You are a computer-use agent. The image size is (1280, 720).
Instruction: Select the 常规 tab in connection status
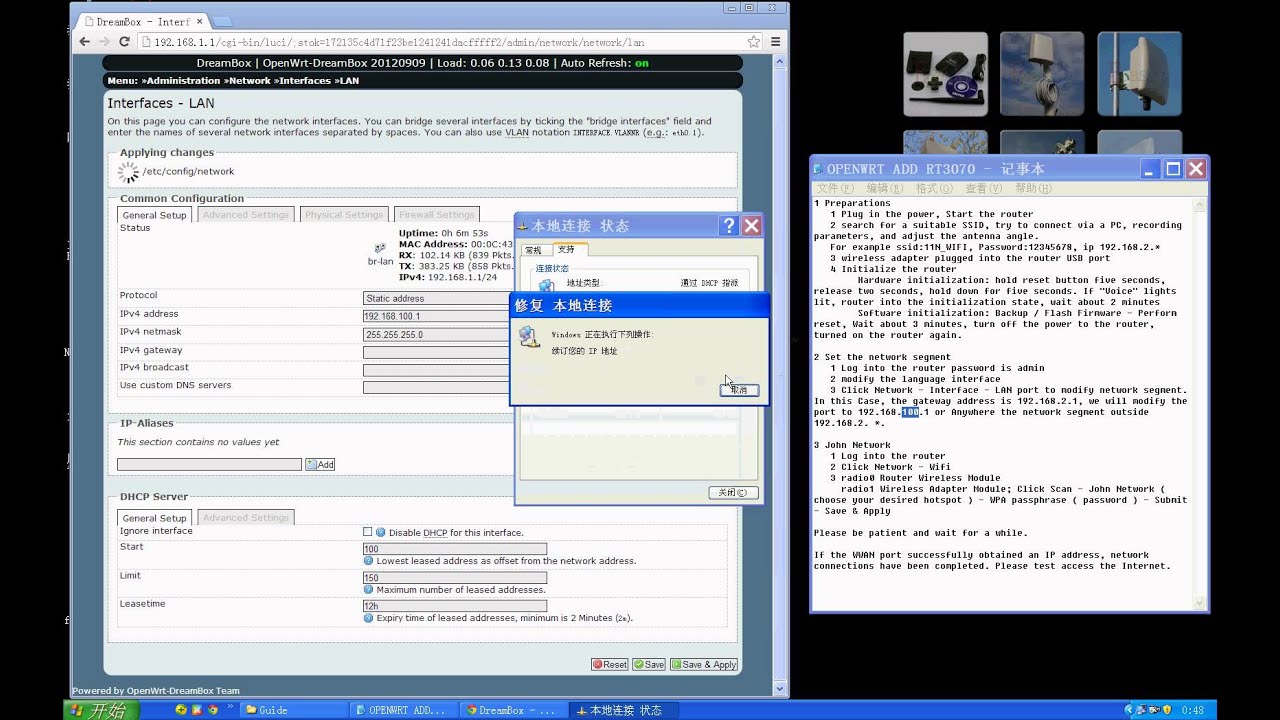coord(533,250)
